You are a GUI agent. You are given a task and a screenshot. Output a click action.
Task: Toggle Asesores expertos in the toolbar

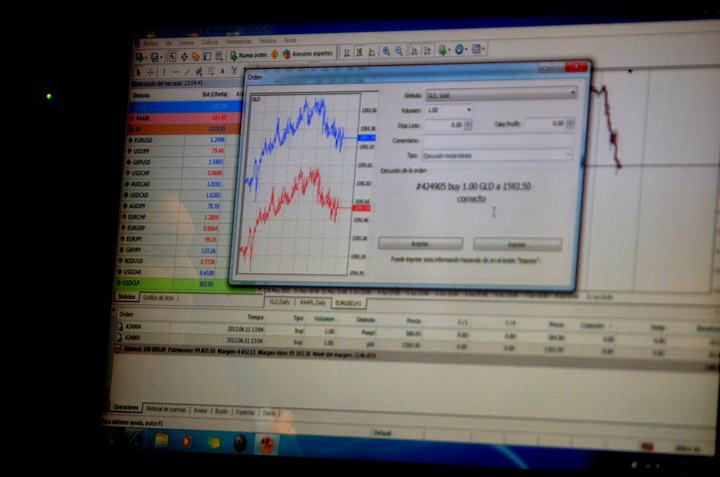(x=309, y=53)
